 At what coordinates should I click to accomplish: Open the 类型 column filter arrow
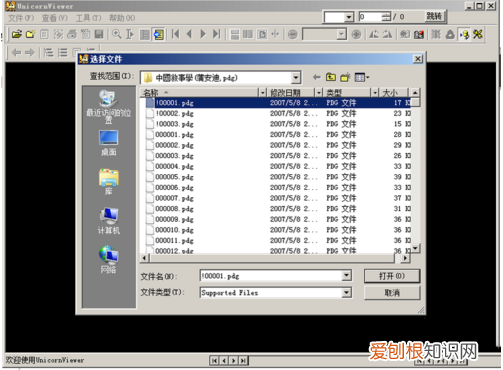pyautogui.click(x=375, y=92)
